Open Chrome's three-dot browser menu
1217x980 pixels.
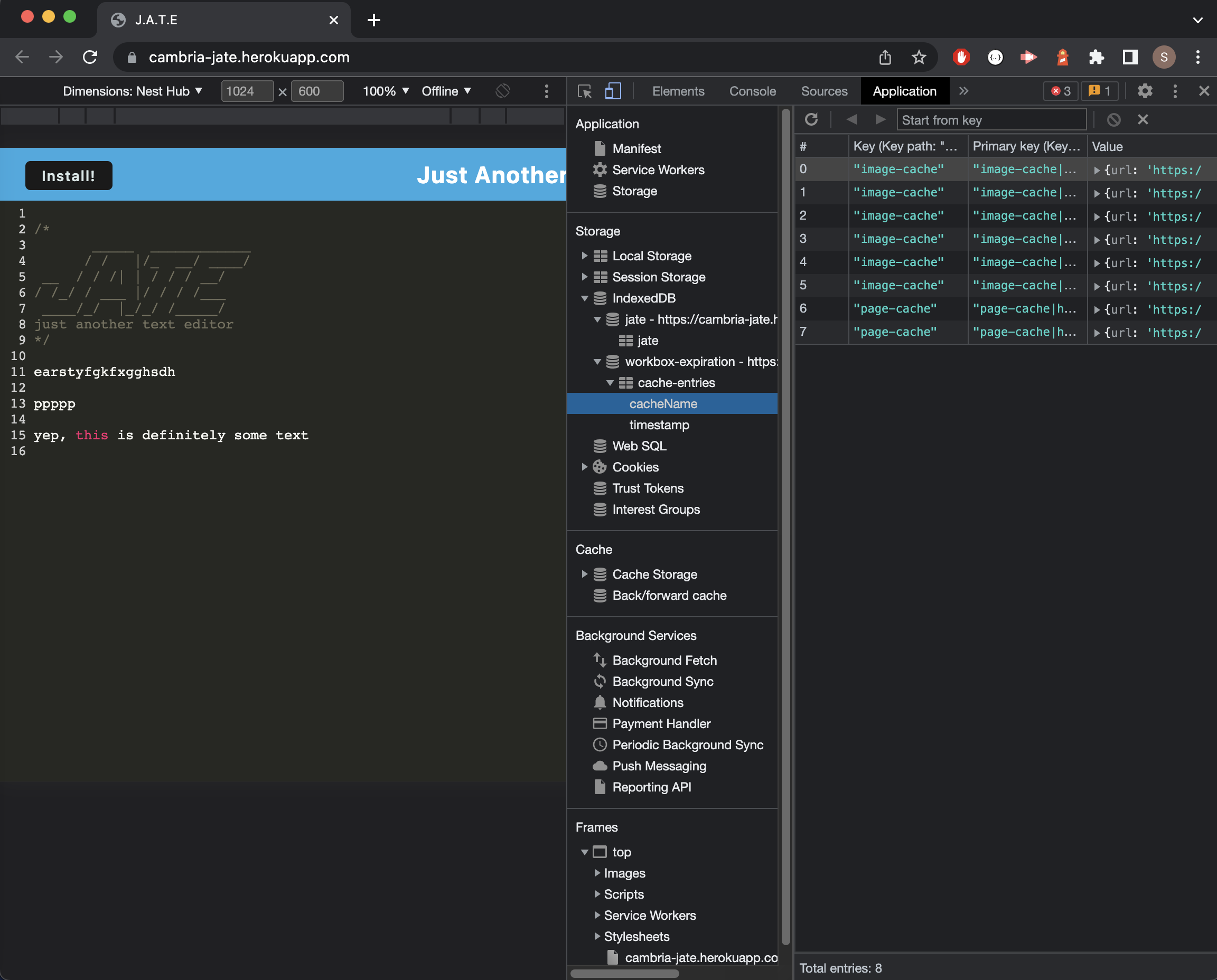pos(1197,57)
